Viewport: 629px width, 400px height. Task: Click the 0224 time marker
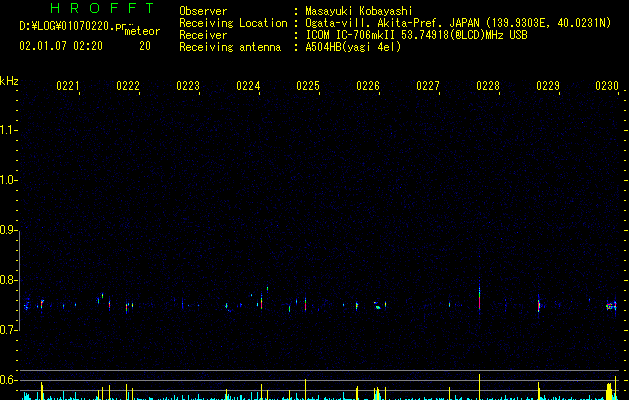coord(248,86)
